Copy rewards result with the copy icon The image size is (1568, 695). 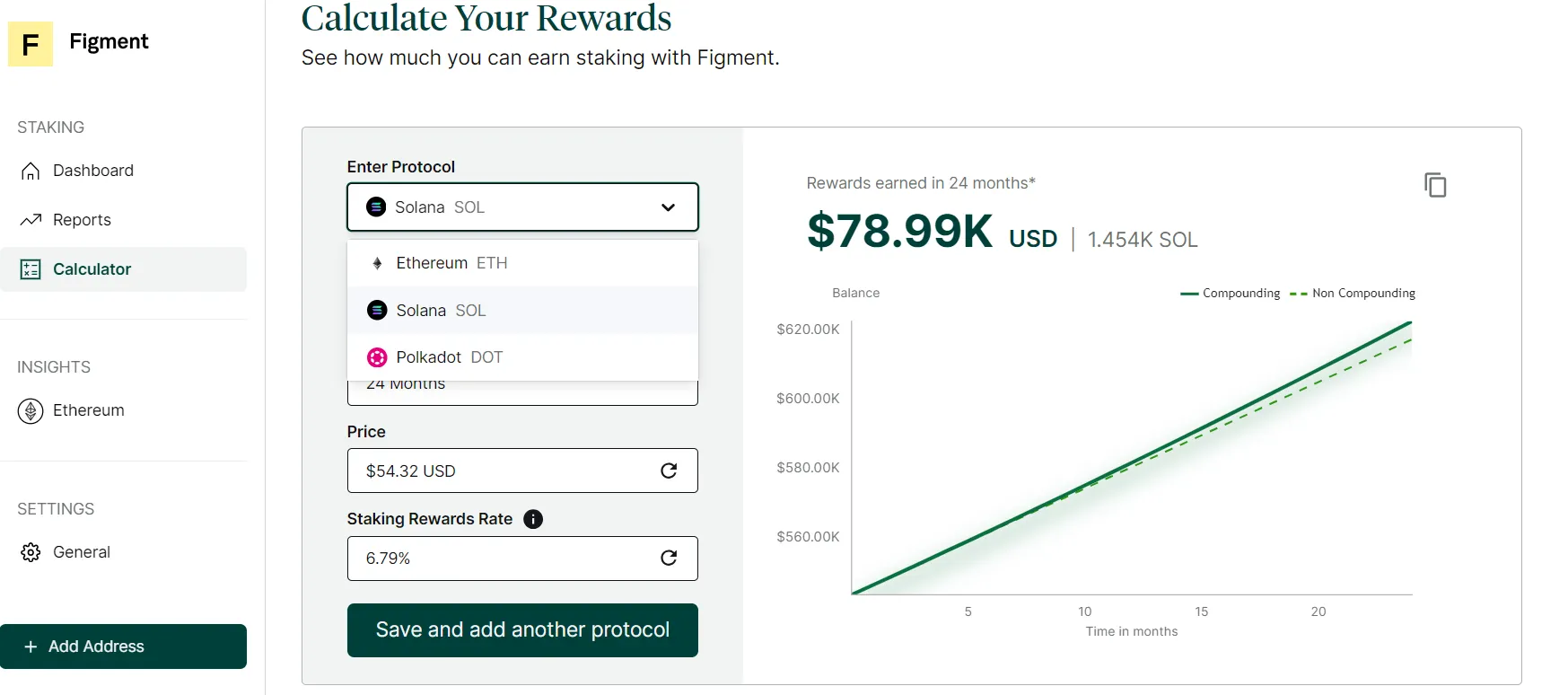point(1435,185)
